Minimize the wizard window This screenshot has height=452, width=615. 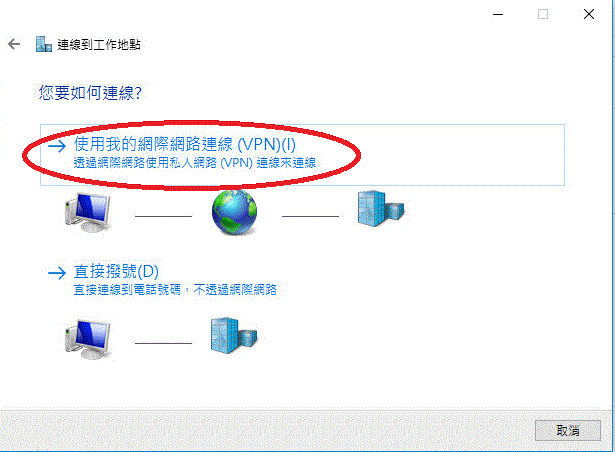click(x=498, y=15)
